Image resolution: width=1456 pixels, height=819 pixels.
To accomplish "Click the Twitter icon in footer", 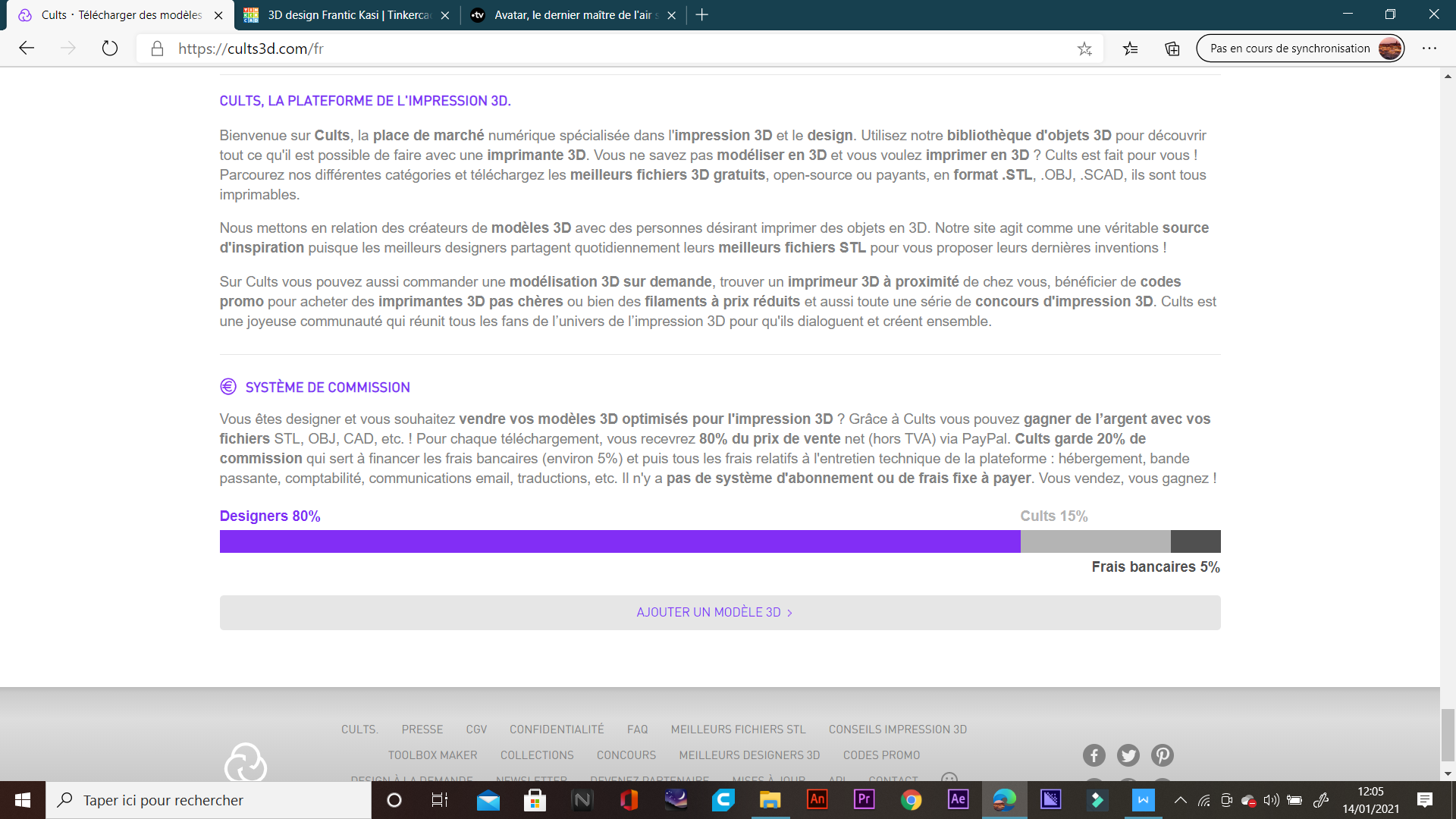I will [x=1128, y=755].
